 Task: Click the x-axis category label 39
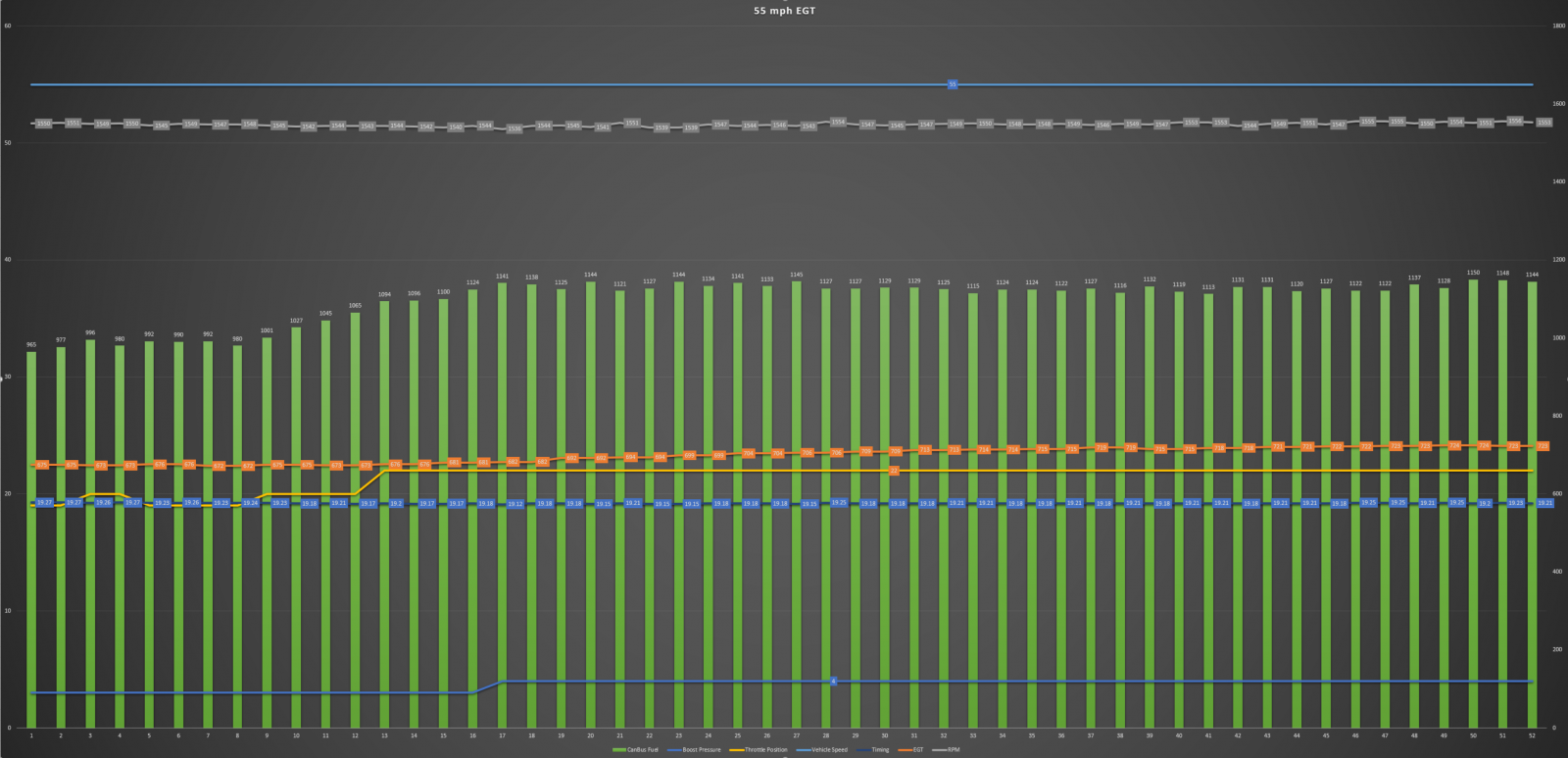coord(1150,735)
